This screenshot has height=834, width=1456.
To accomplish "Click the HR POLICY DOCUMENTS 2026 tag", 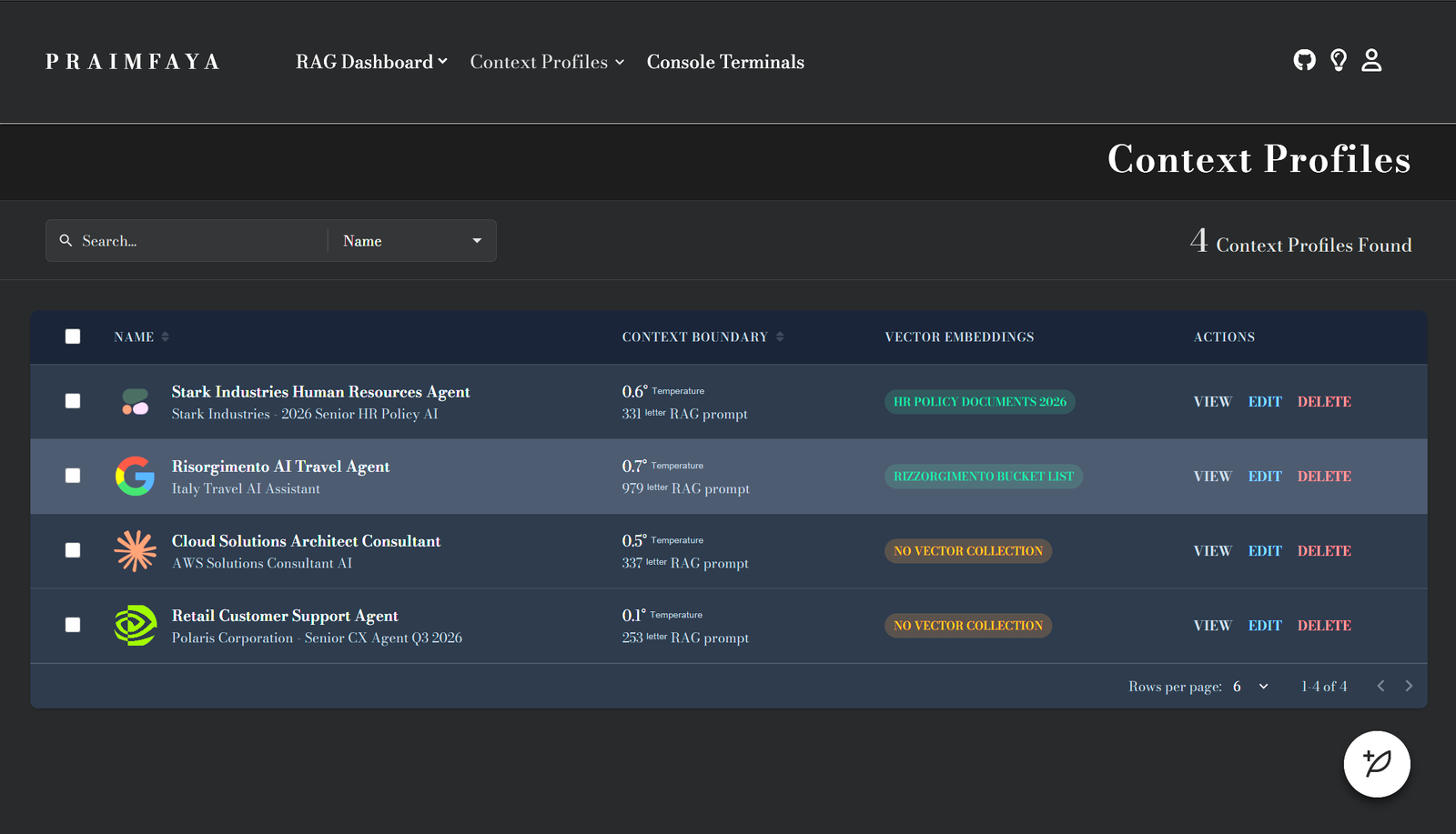I will (980, 402).
